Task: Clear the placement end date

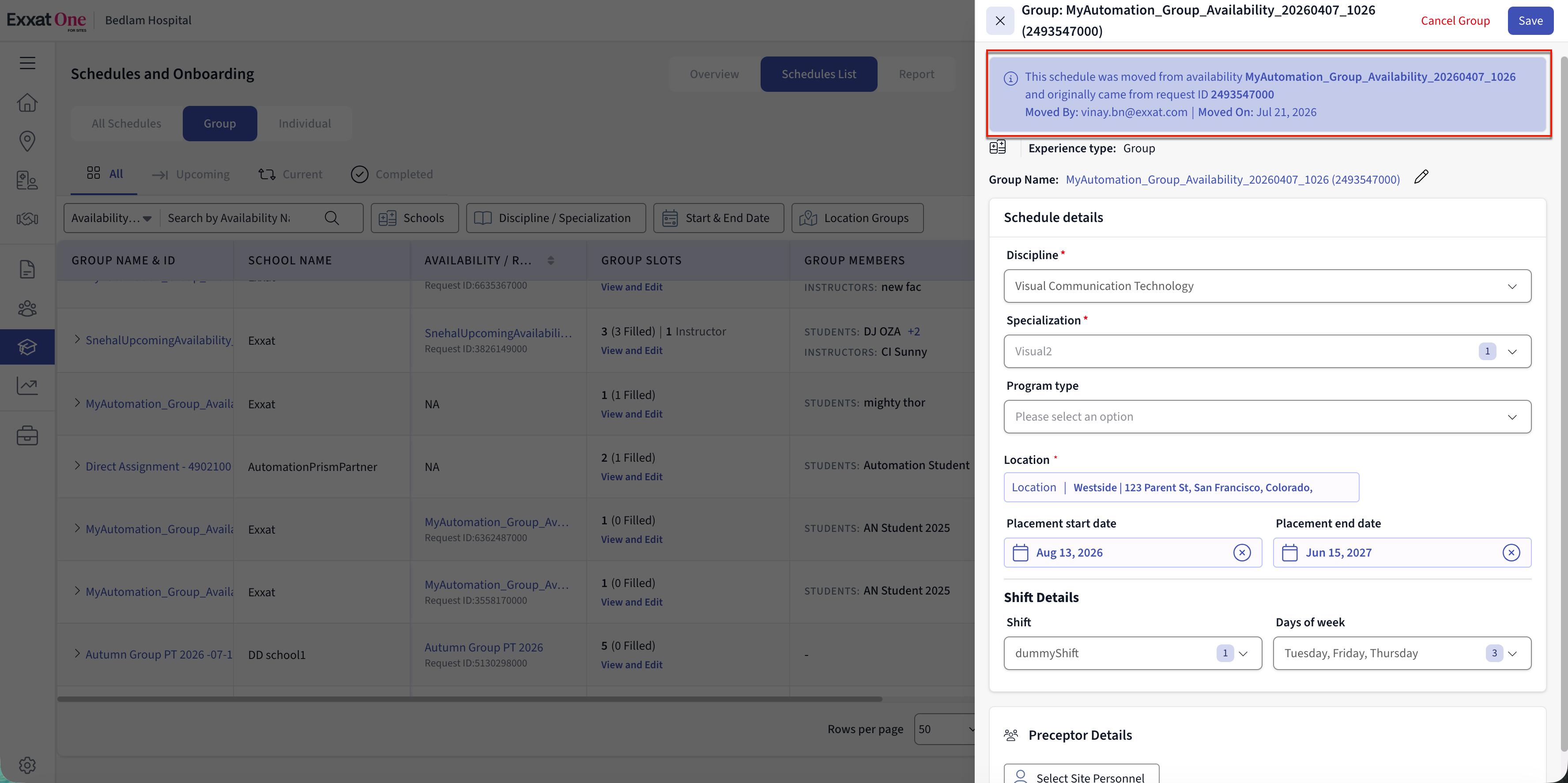Action: [1511, 553]
